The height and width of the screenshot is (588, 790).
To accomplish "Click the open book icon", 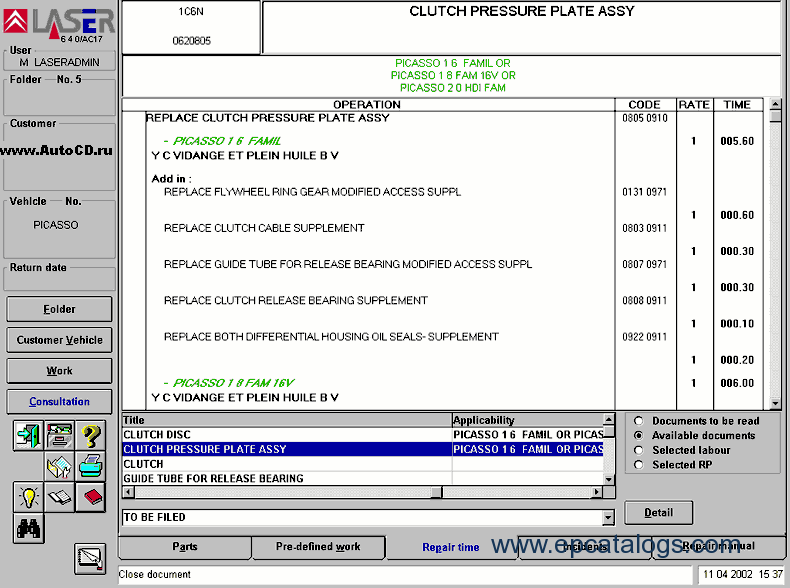I will click(x=60, y=497).
